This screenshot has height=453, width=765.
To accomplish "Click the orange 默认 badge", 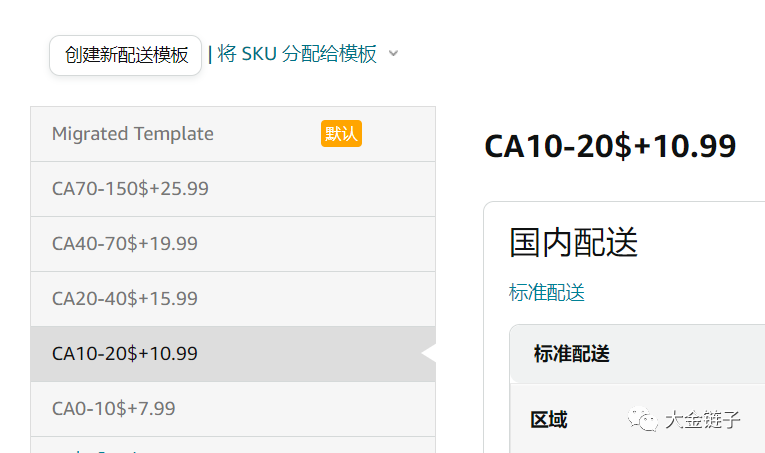I will point(341,134).
